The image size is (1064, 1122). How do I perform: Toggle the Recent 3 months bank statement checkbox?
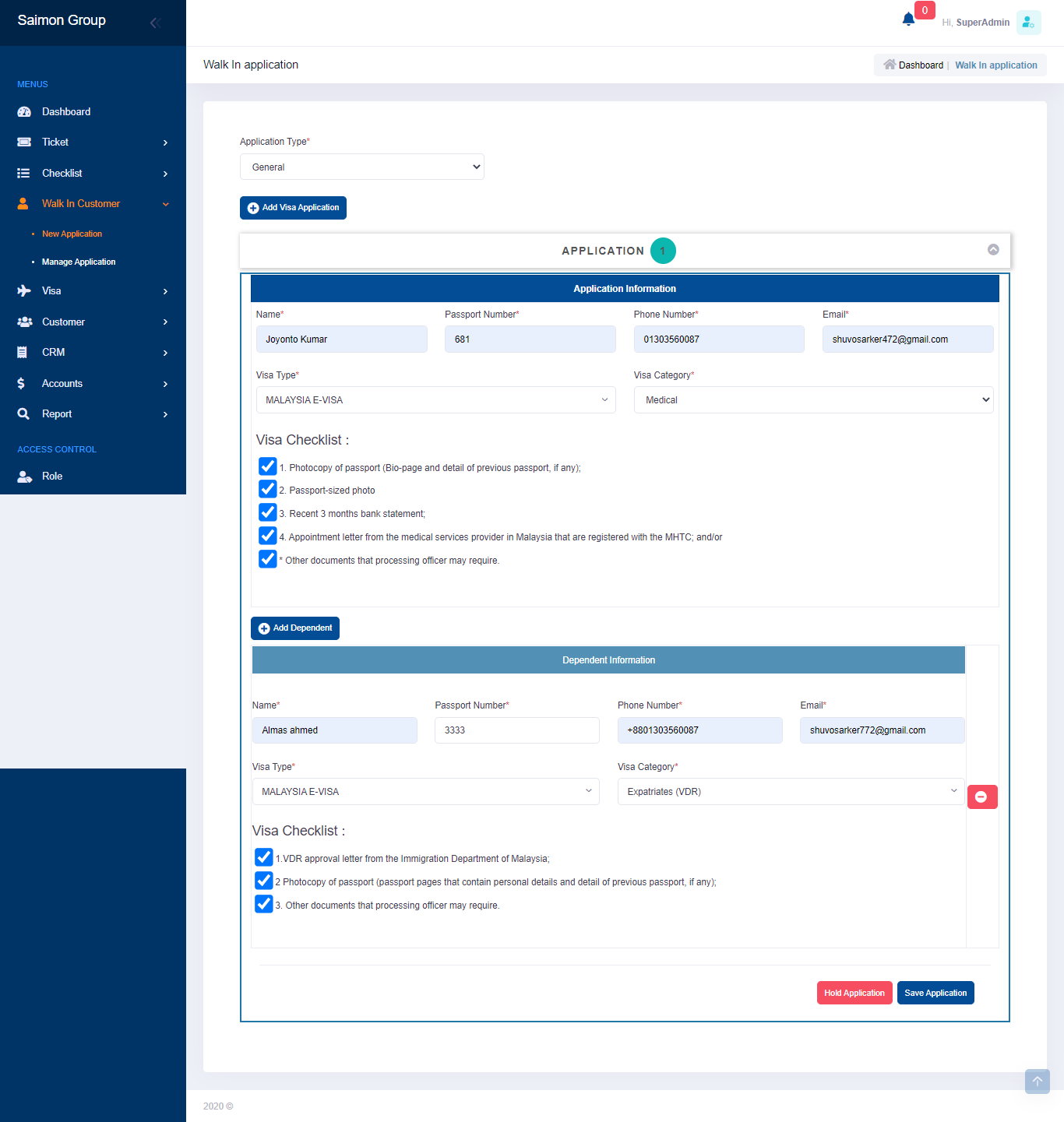pos(267,513)
